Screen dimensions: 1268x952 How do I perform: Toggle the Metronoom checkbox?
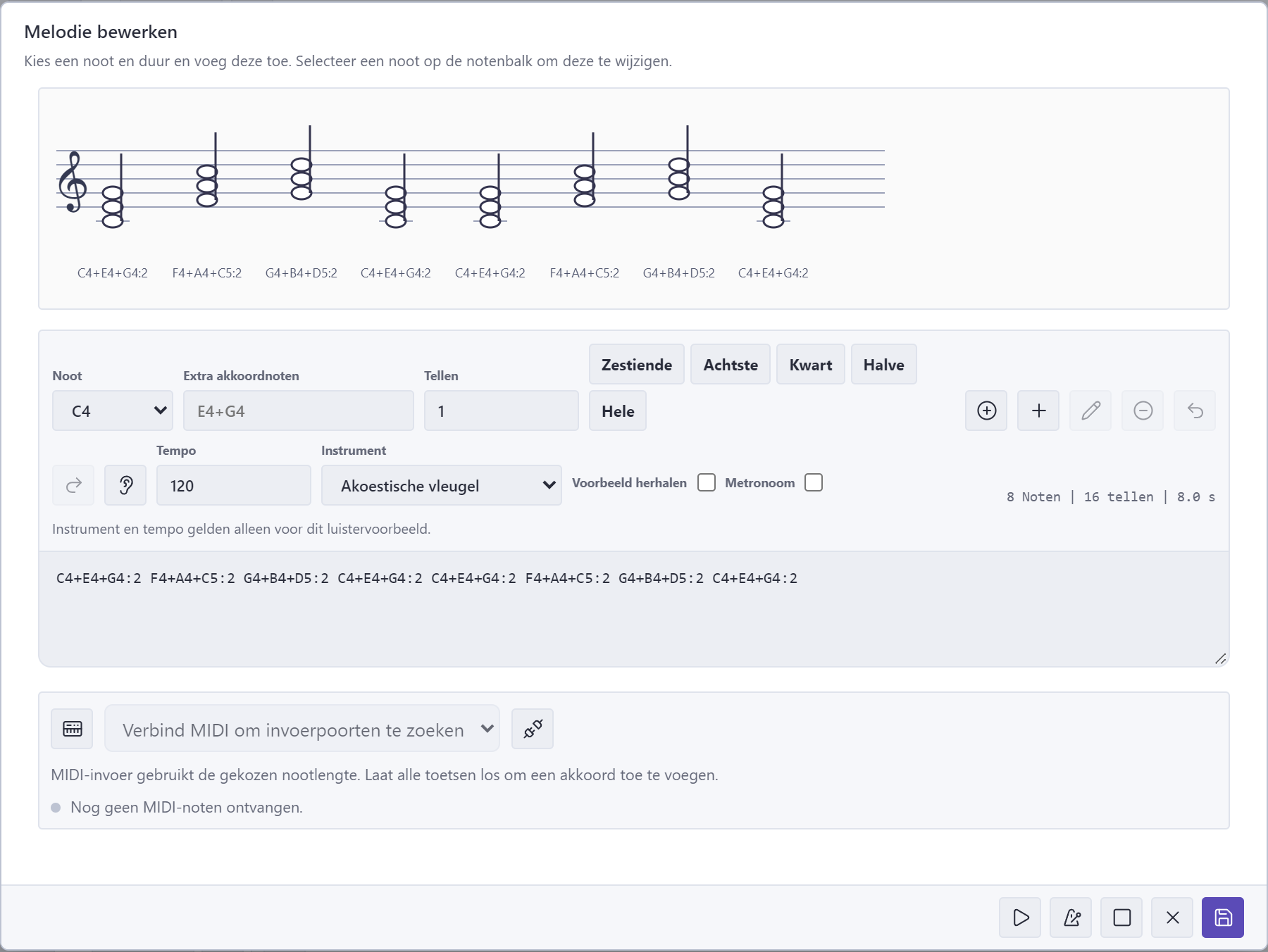coord(814,482)
